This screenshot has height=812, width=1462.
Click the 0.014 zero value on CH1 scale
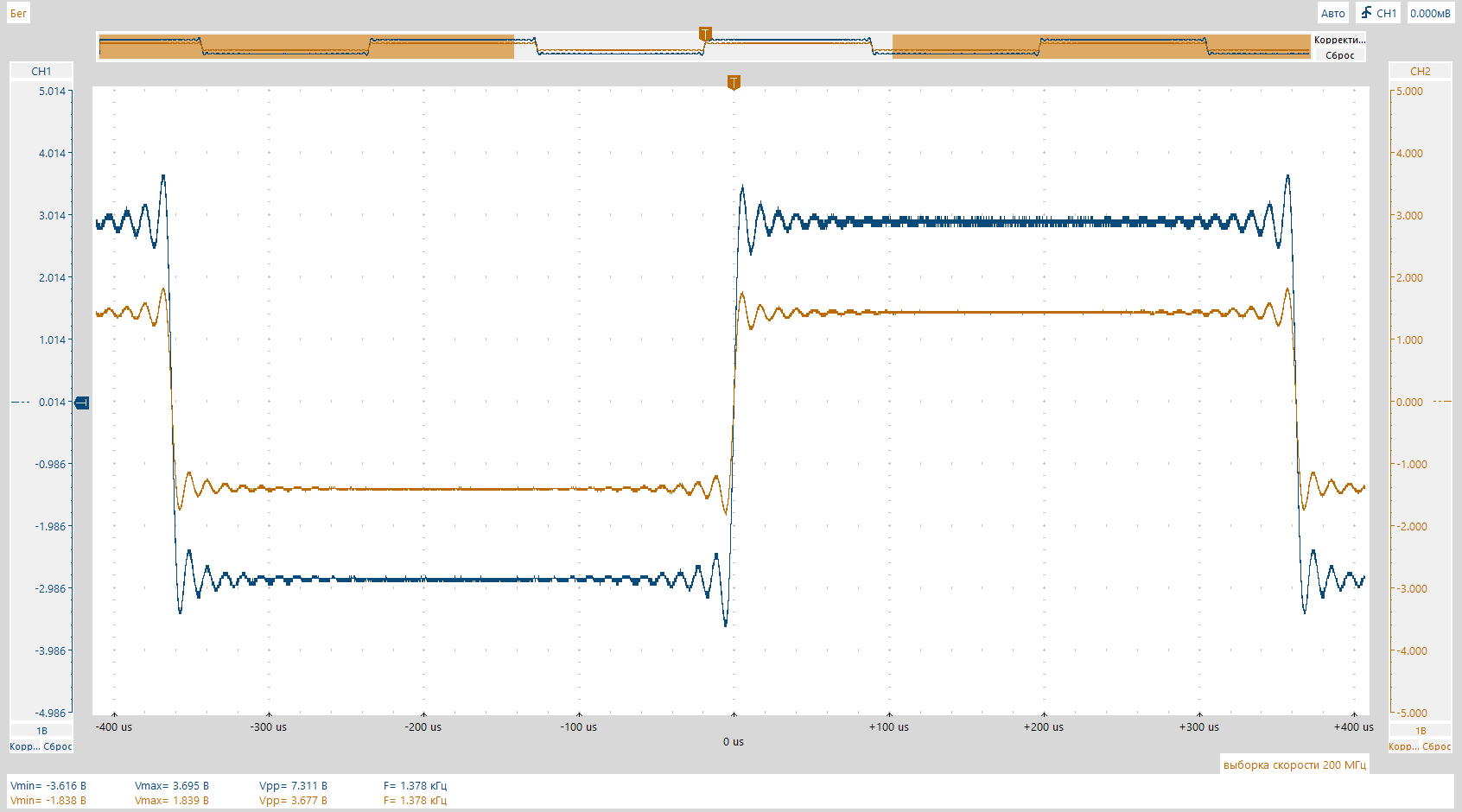pos(52,402)
